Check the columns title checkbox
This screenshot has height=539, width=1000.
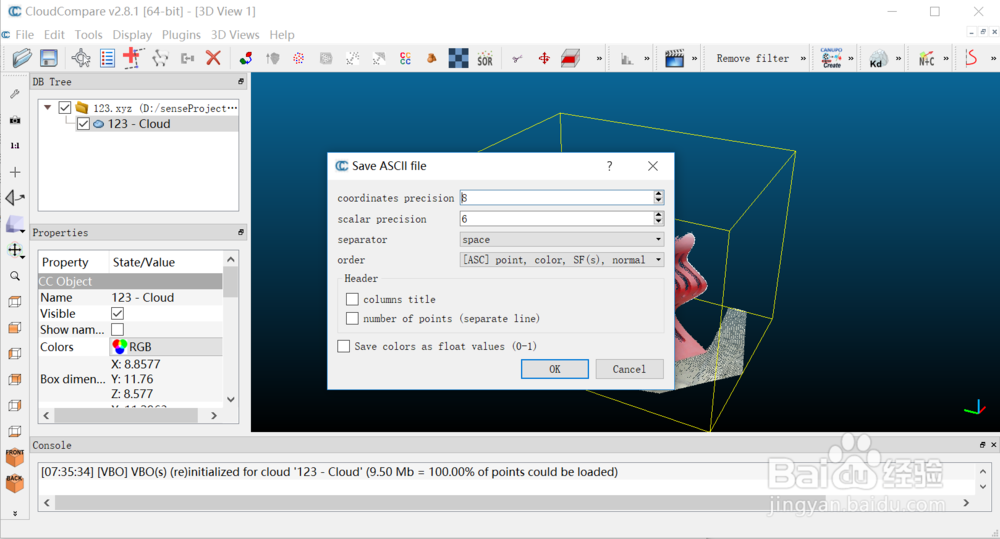pos(352,299)
